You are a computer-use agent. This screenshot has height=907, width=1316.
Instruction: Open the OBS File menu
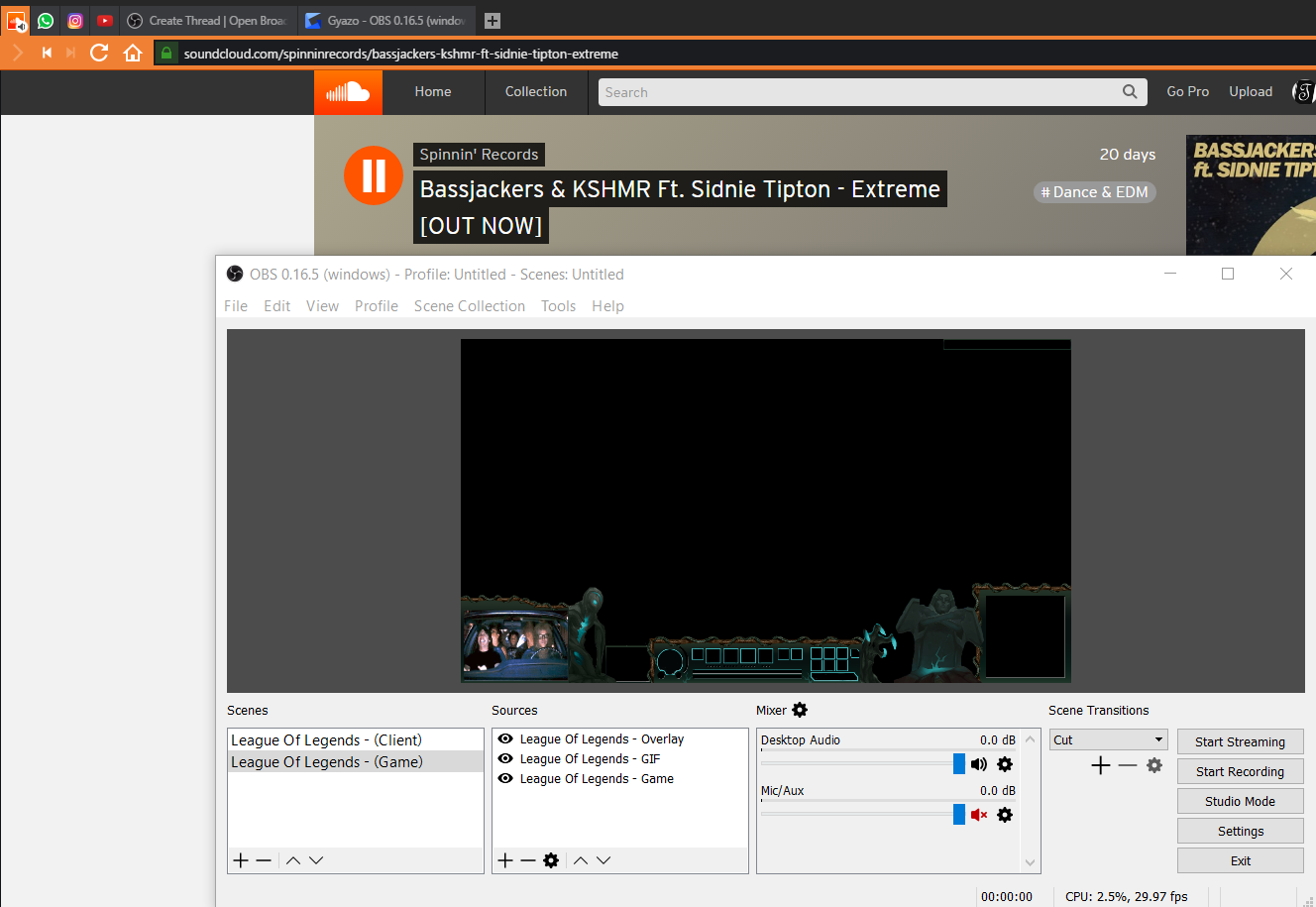(236, 306)
